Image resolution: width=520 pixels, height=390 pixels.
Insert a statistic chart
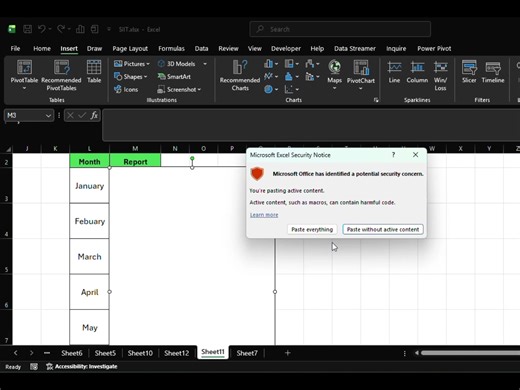291,77
